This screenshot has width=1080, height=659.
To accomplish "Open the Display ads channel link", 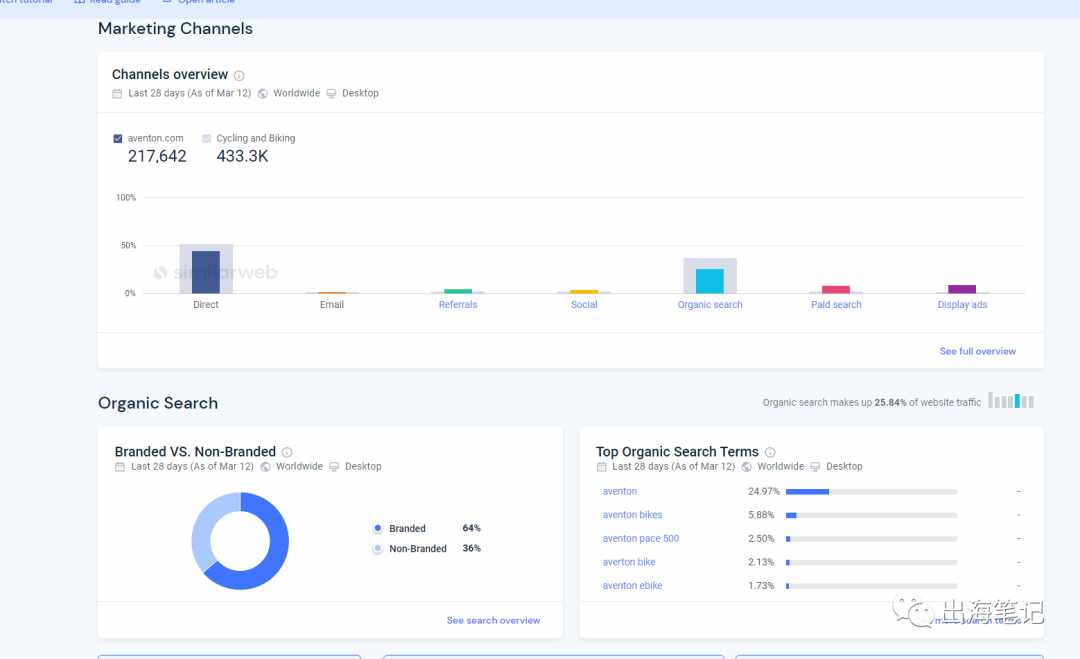I will tap(962, 304).
